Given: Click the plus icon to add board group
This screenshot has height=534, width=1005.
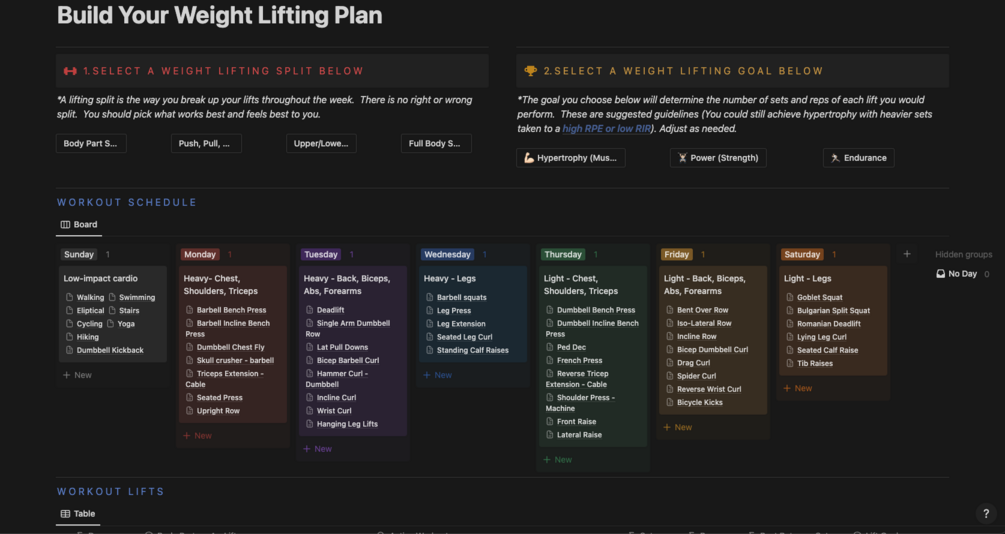Looking at the screenshot, I should click(x=907, y=254).
